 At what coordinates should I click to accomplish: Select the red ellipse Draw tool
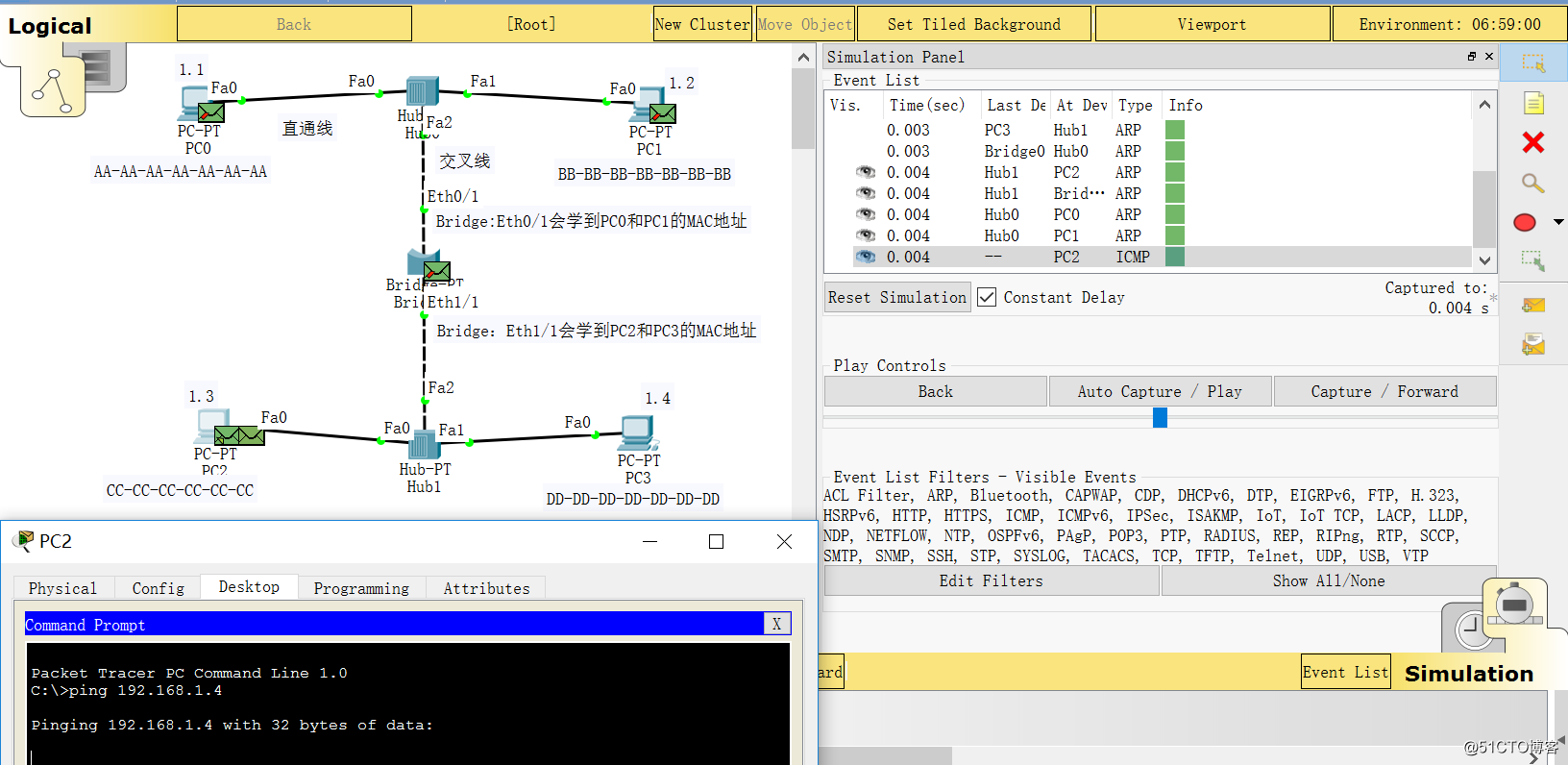click(1525, 222)
